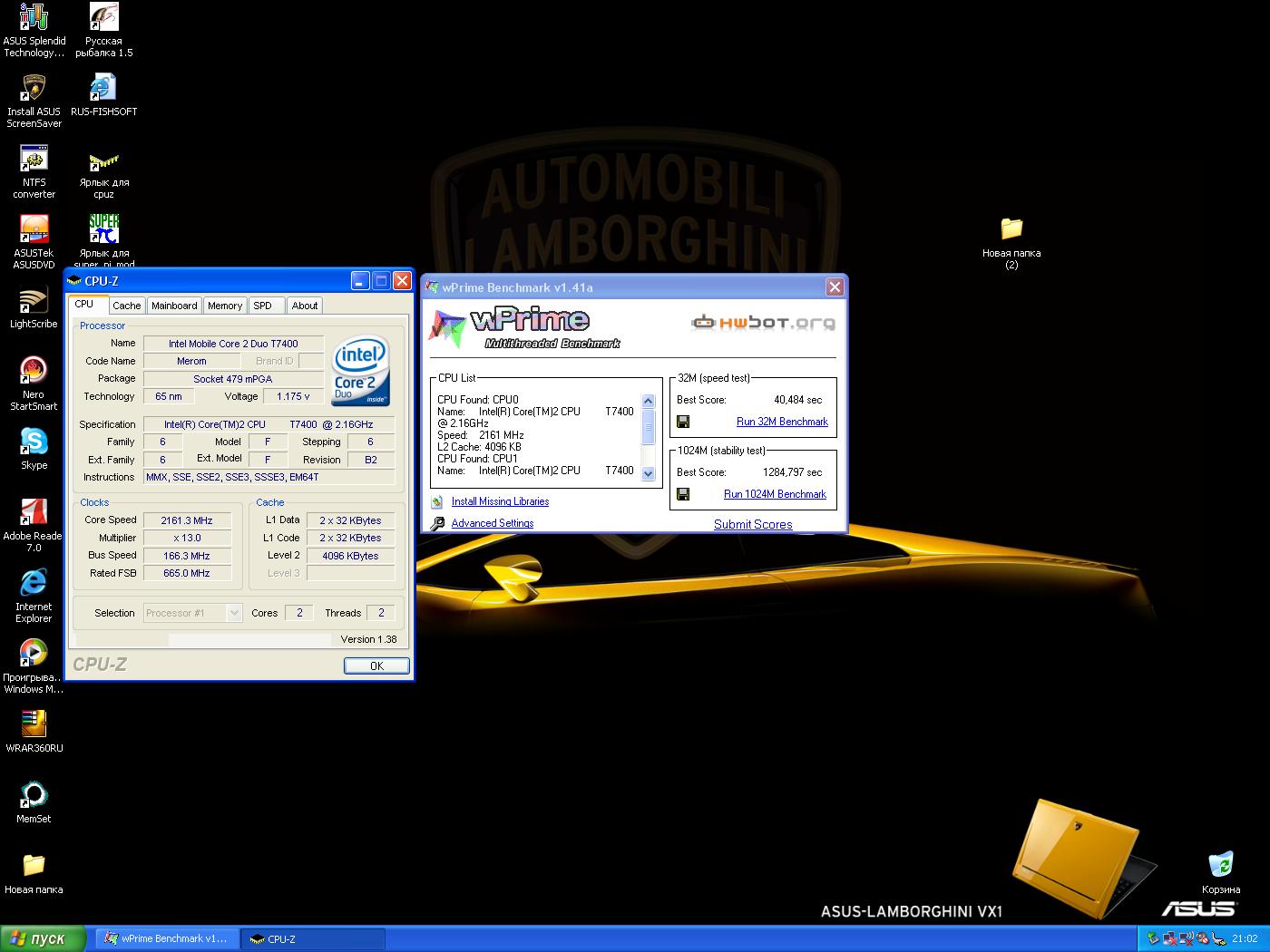The height and width of the screenshot is (952, 1270).
Task: Select wPrime Benchmark taskbar button
Action: (x=168, y=938)
